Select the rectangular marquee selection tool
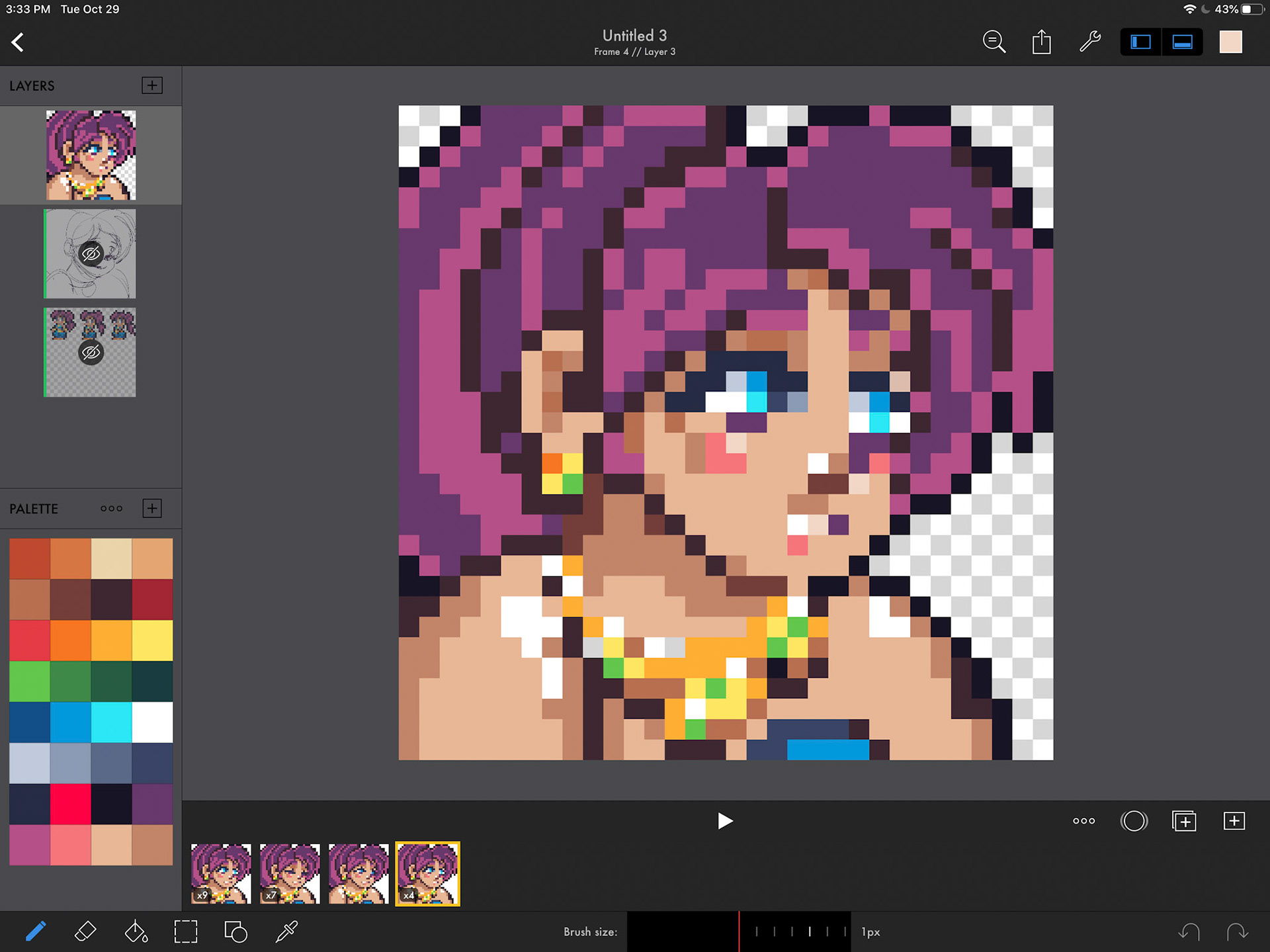The height and width of the screenshot is (952, 1270). click(x=186, y=931)
